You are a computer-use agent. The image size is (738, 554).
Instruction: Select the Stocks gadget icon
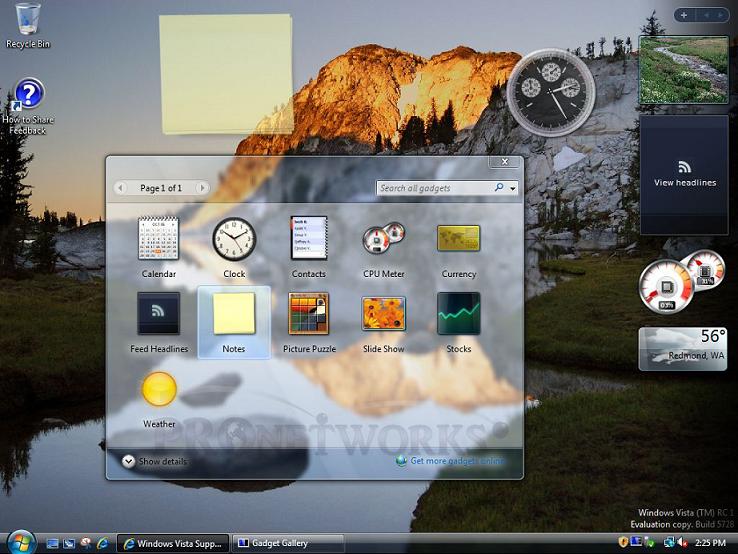click(x=458, y=314)
